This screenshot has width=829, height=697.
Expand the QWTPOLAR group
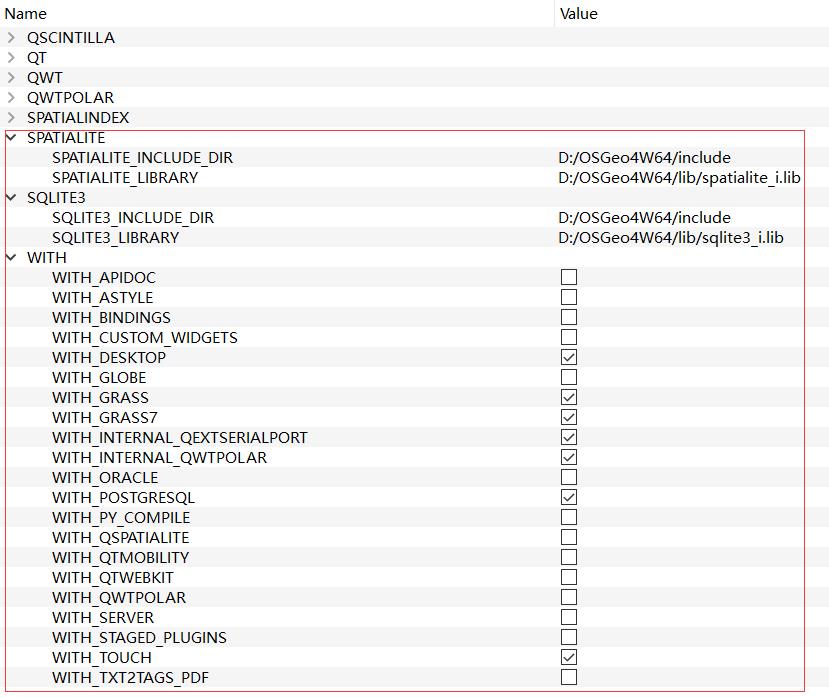tap(11, 97)
